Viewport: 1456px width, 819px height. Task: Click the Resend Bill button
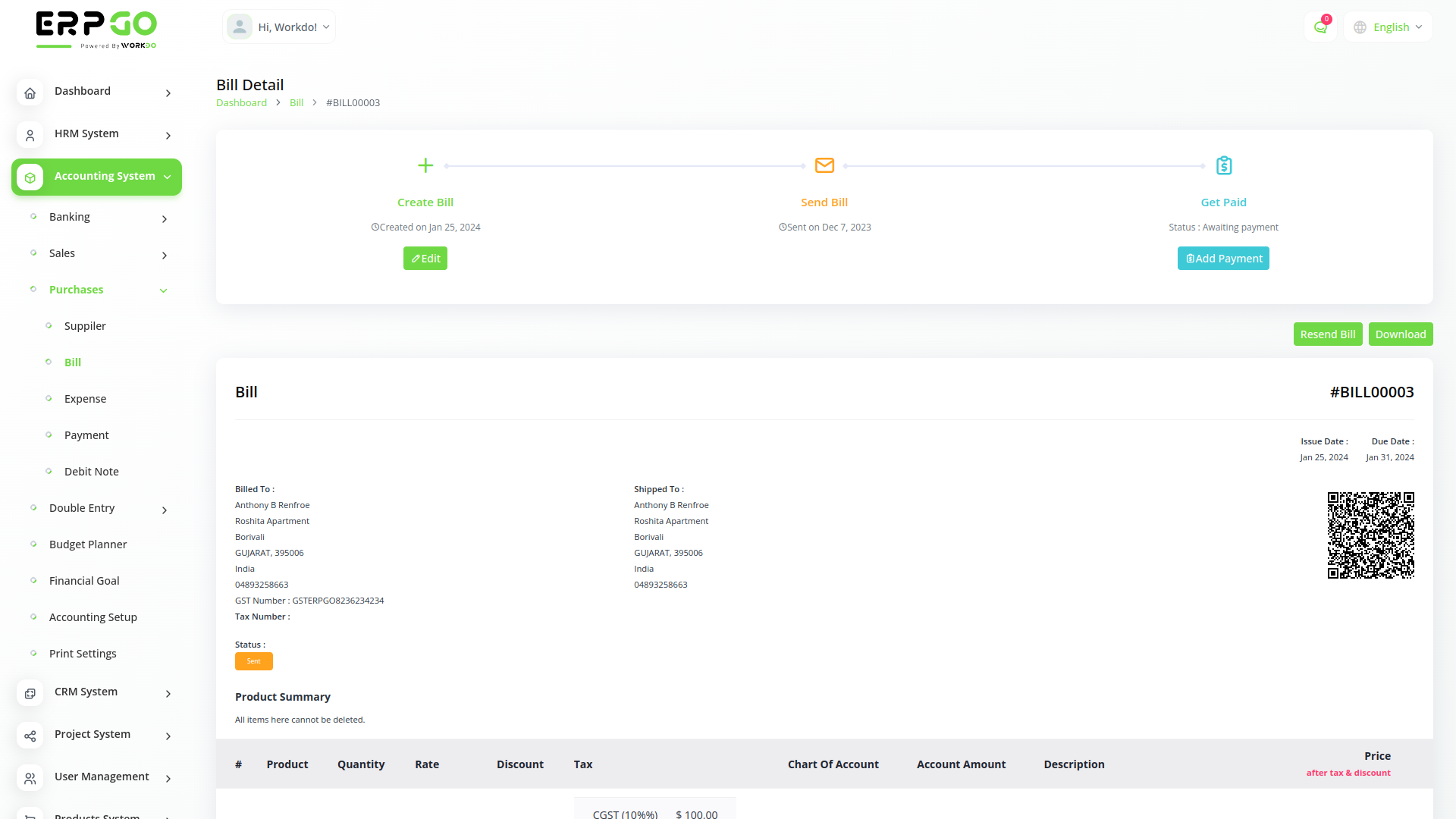click(1328, 334)
